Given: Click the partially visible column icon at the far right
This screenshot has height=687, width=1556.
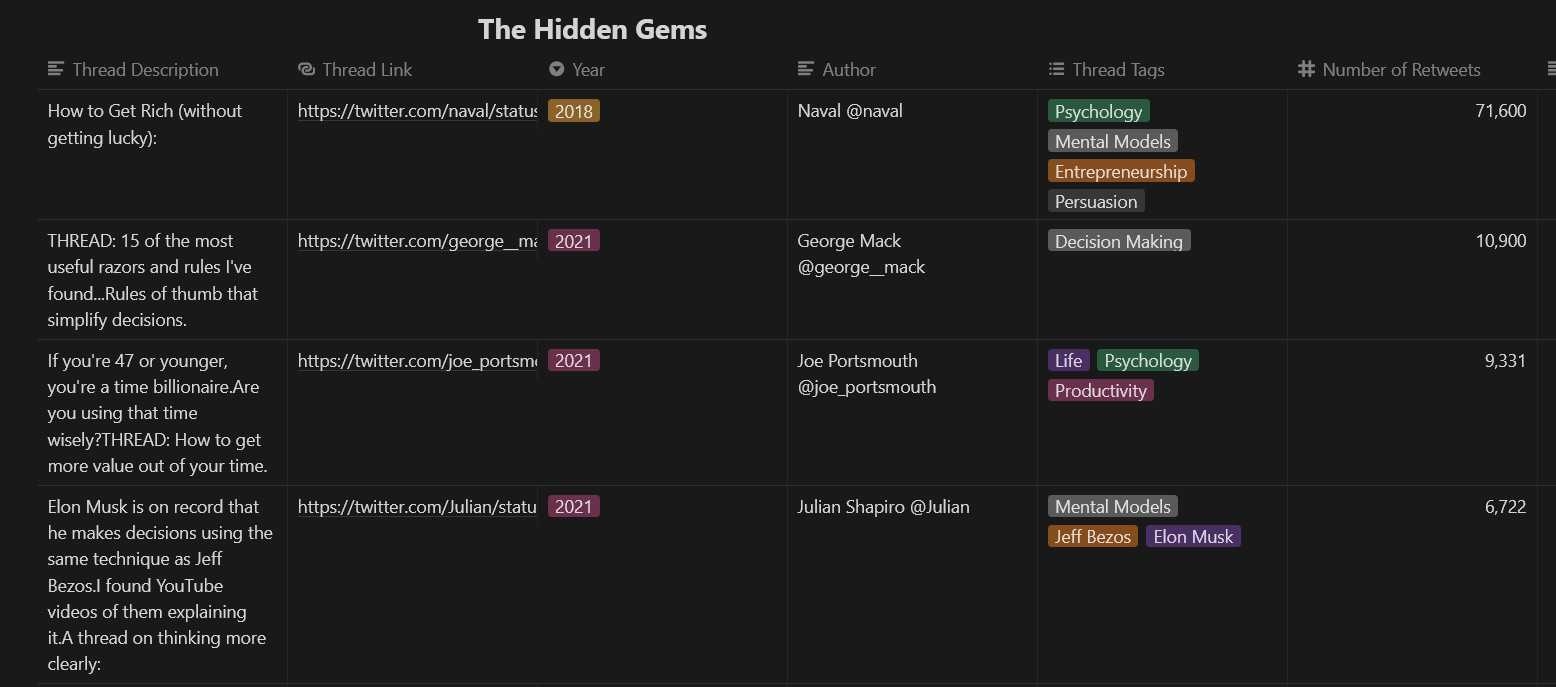Looking at the screenshot, I should (x=1551, y=69).
